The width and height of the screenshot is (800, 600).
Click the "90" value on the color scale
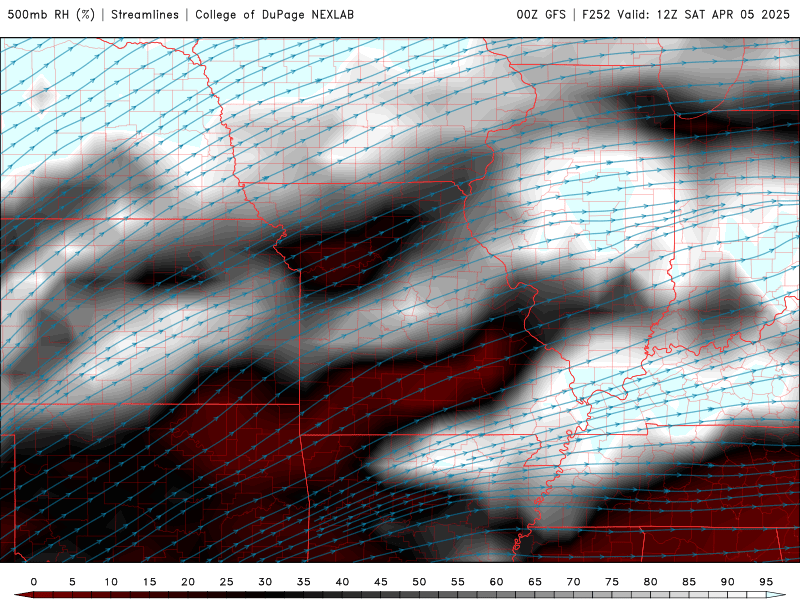[x=728, y=582]
